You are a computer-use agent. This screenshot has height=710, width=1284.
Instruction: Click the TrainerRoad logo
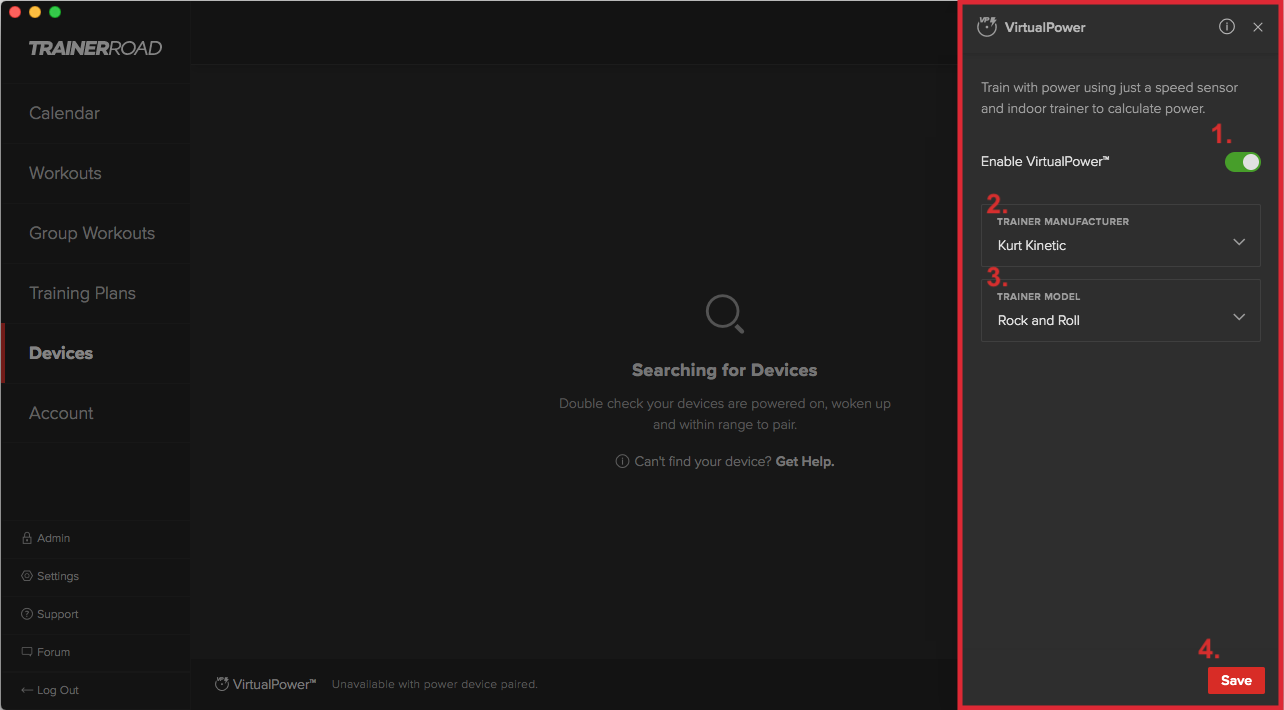pyautogui.click(x=95, y=48)
